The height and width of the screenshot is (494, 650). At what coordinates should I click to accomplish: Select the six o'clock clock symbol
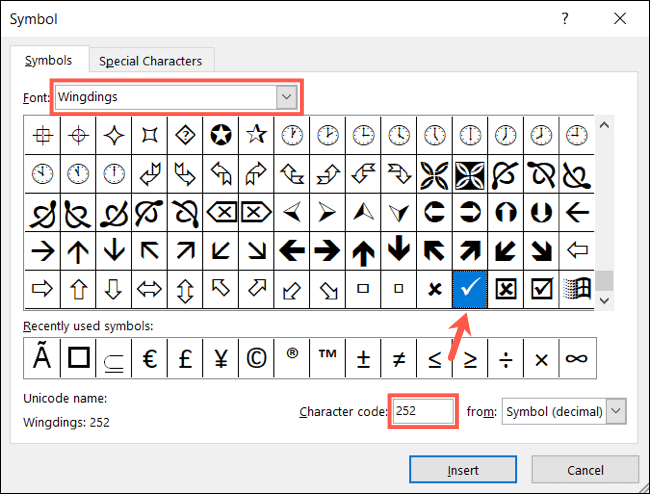click(470, 135)
